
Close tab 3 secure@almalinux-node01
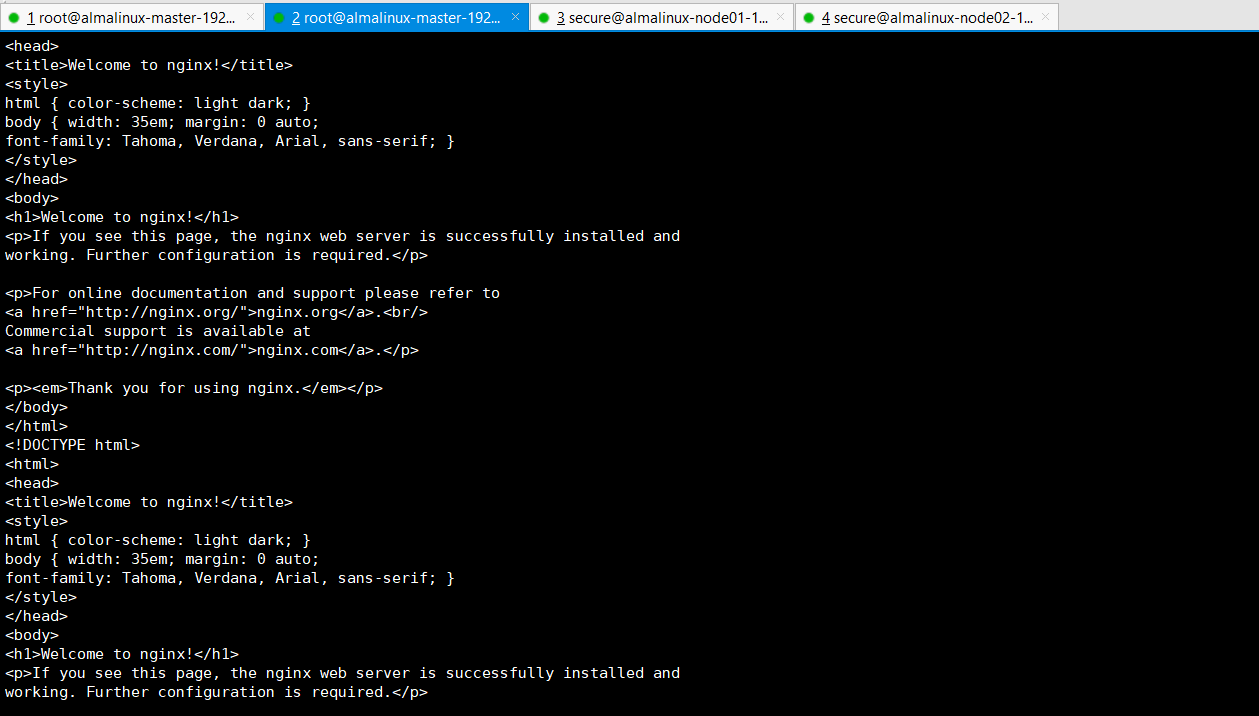pyautogui.click(x=780, y=18)
